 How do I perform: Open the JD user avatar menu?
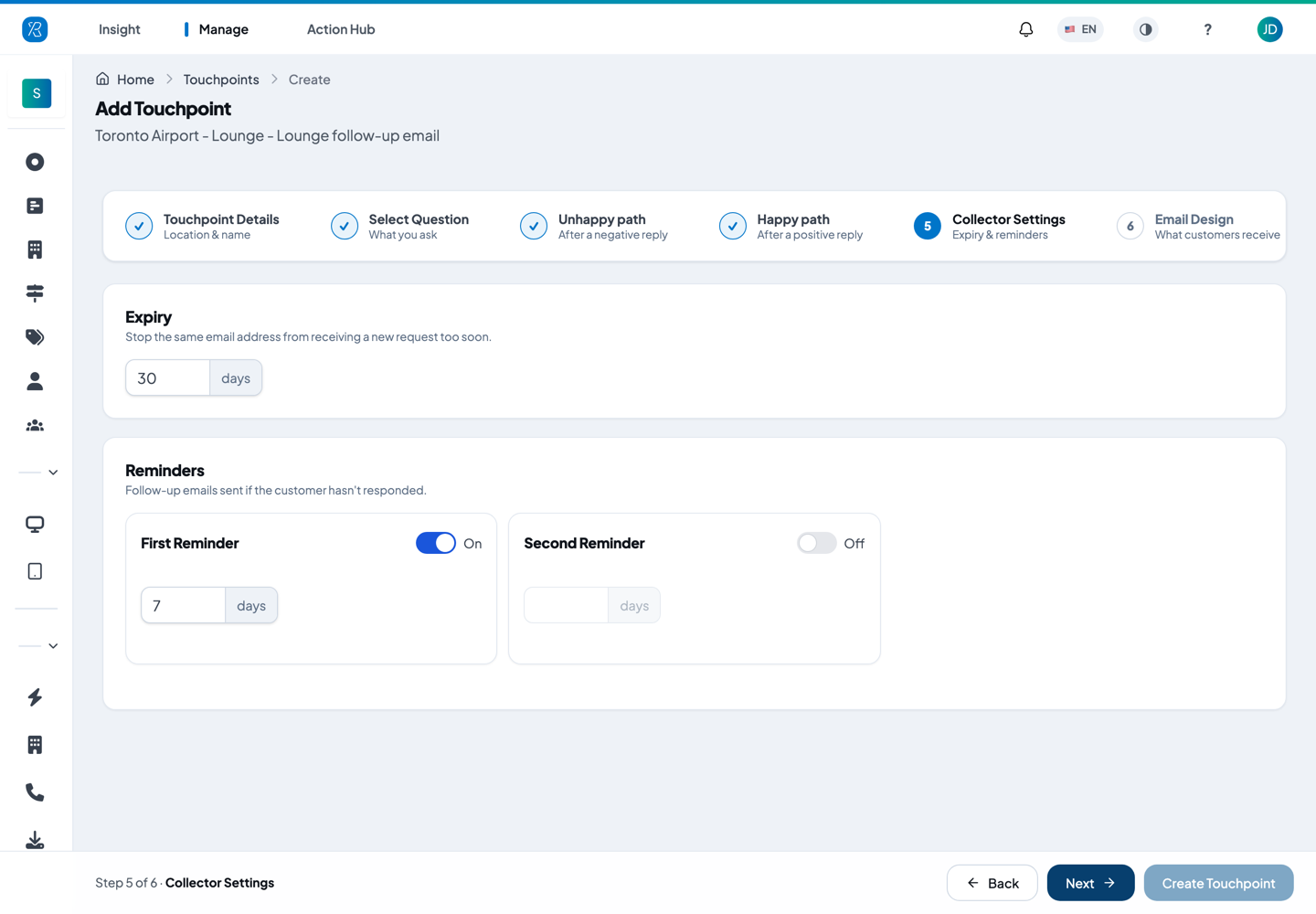[1269, 29]
